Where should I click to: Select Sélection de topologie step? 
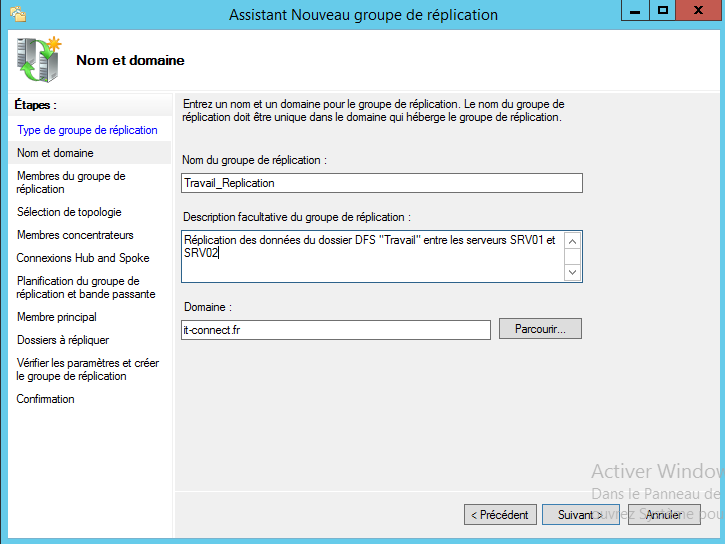pyautogui.click(x=69, y=212)
